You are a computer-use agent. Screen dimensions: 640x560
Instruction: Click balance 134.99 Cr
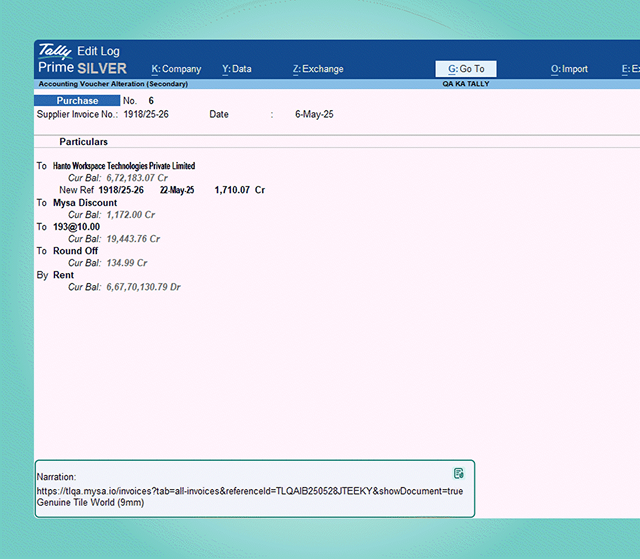[x=127, y=263]
